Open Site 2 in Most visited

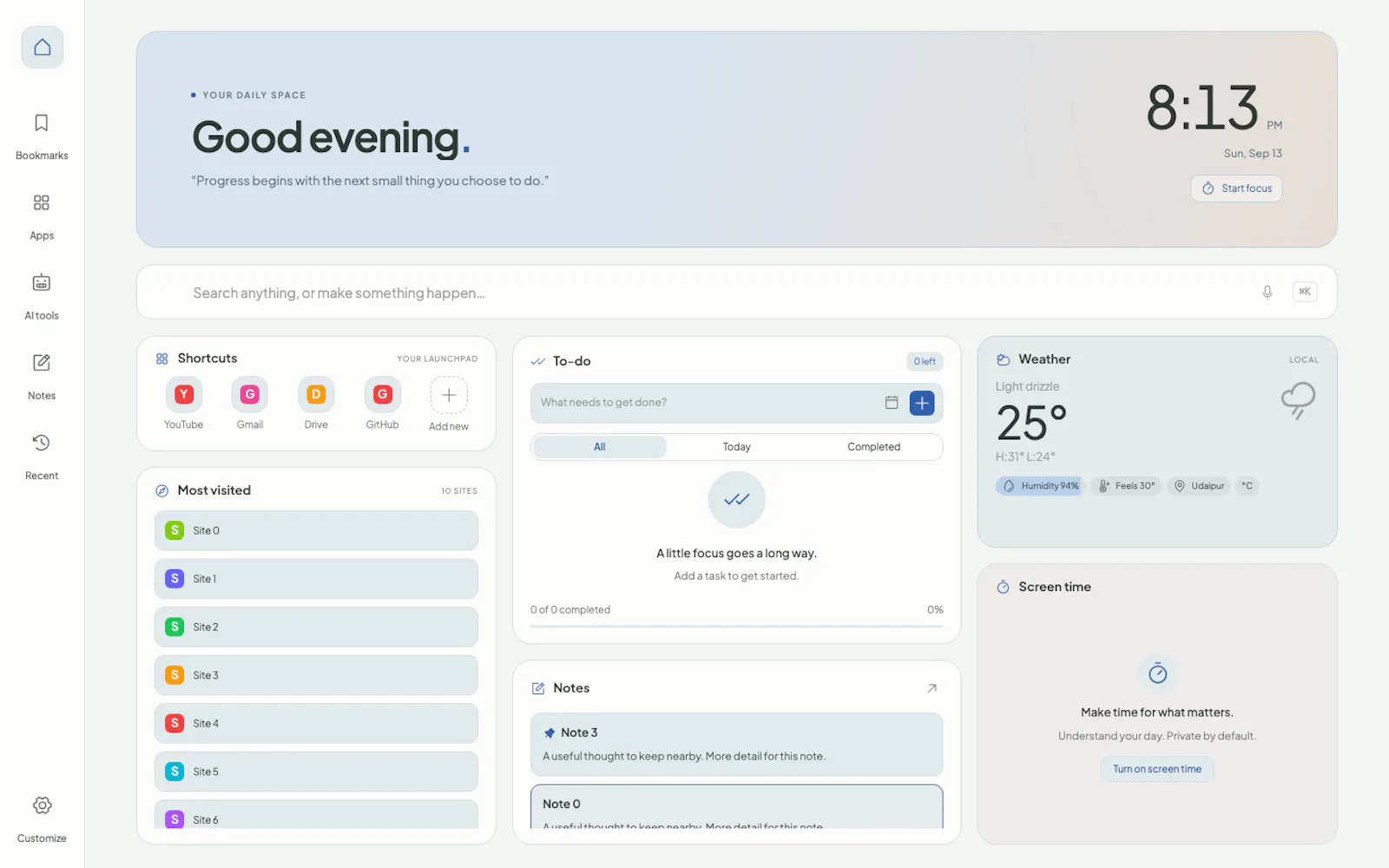(316, 627)
